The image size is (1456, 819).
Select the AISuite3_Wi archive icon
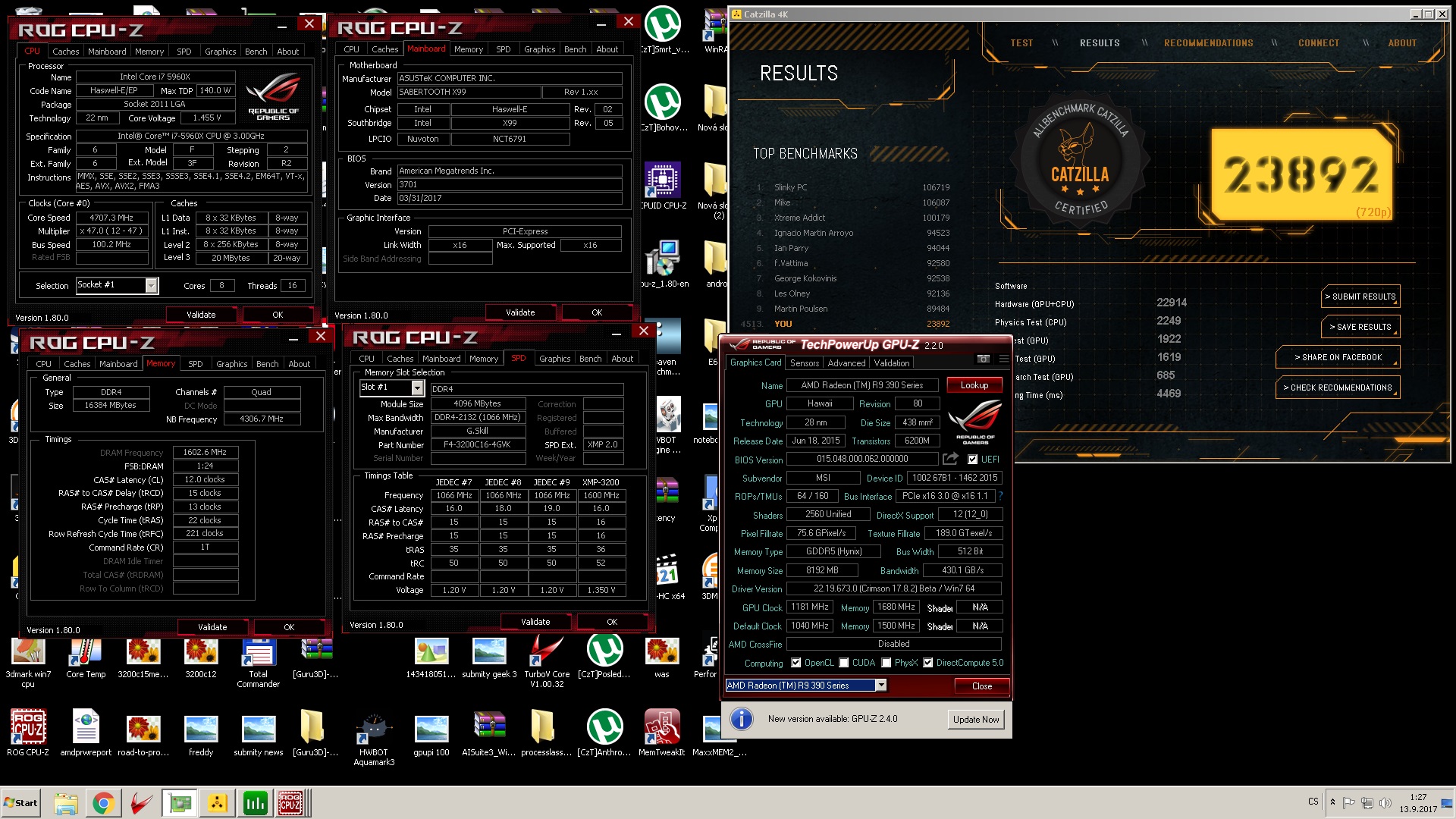[x=489, y=733]
